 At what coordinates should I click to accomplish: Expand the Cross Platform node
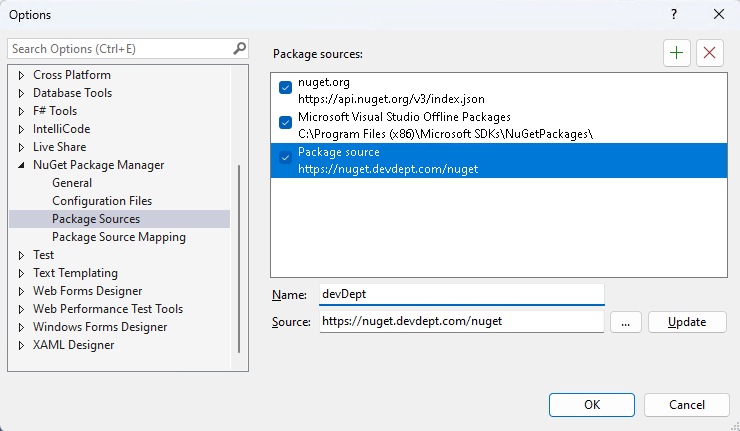click(x=22, y=75)
